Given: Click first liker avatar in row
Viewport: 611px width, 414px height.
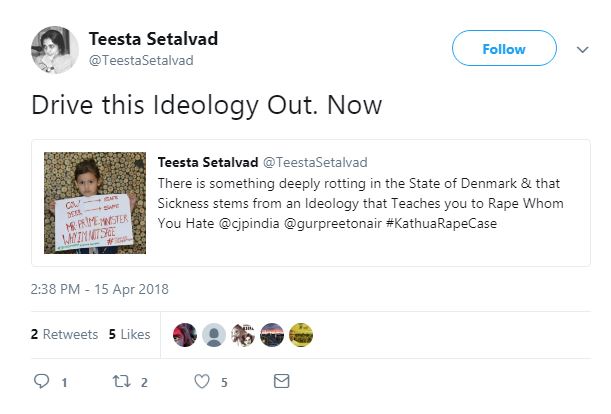Looking at the screenshot, I should [185, 335].
